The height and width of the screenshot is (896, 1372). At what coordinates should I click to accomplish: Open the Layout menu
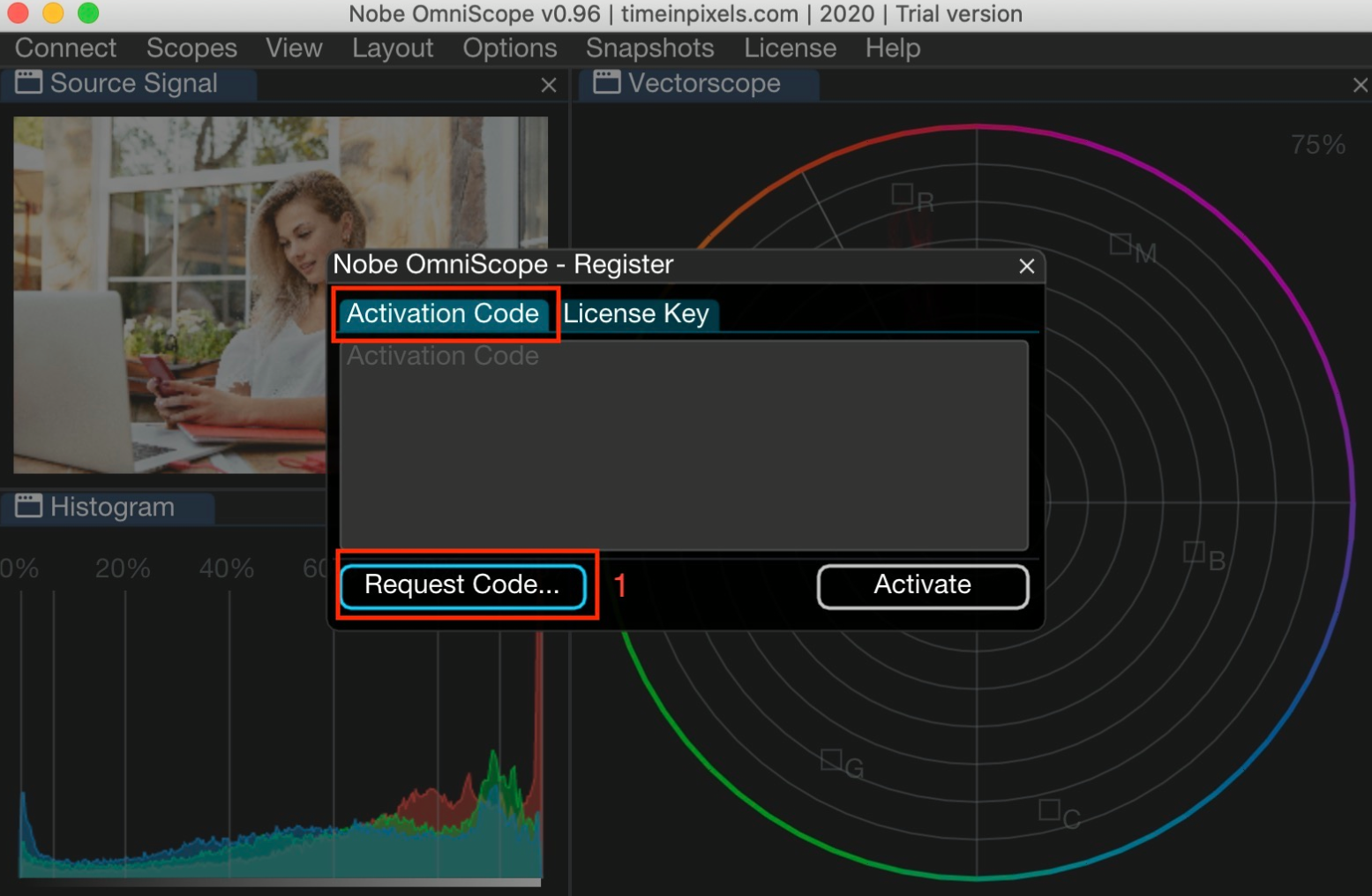(x=393, y=48)
